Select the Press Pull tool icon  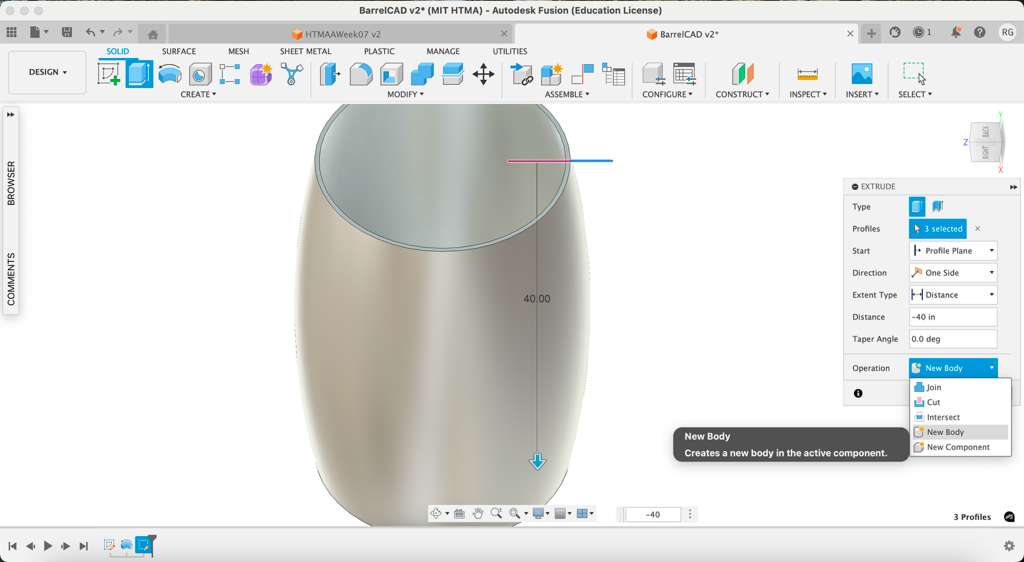point(330,74)
